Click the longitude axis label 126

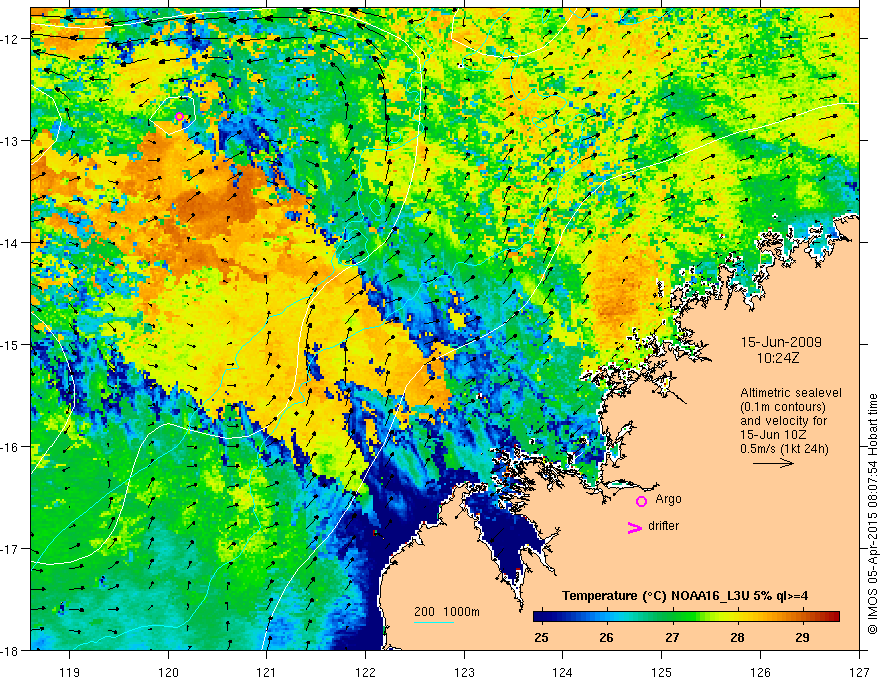point(760,672)
